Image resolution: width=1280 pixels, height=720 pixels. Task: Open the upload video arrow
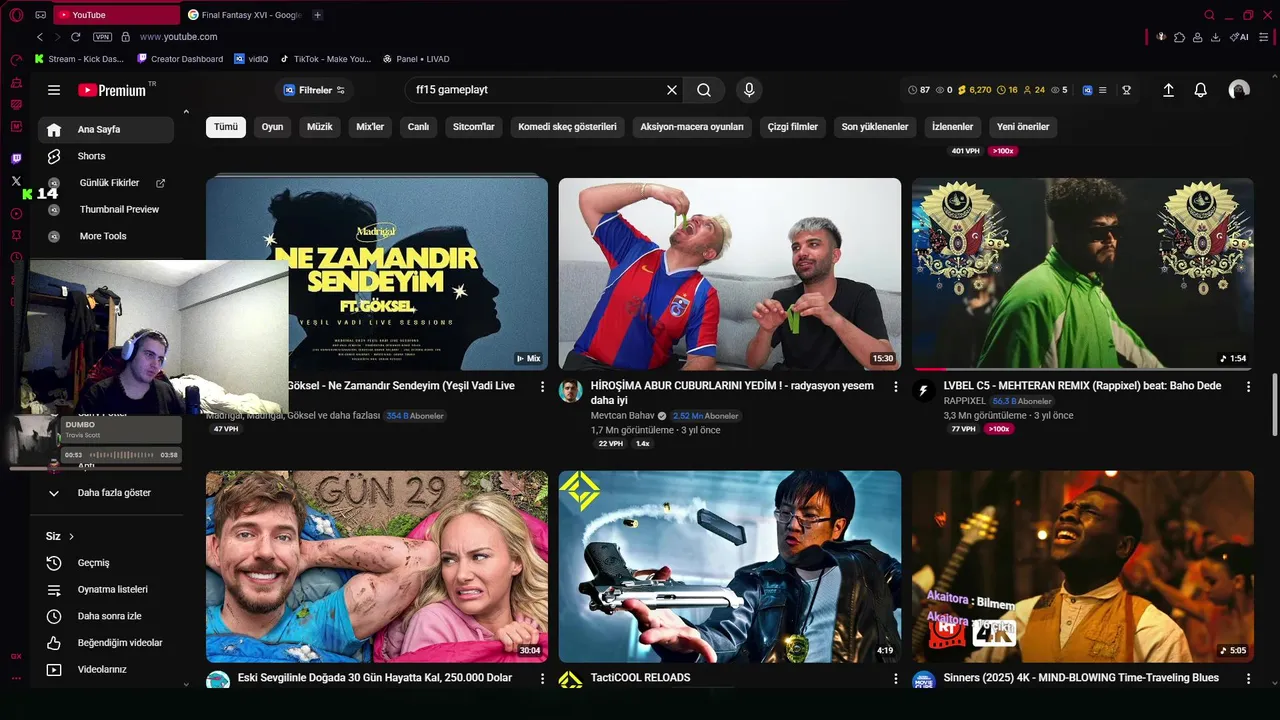pos(1168,90)
